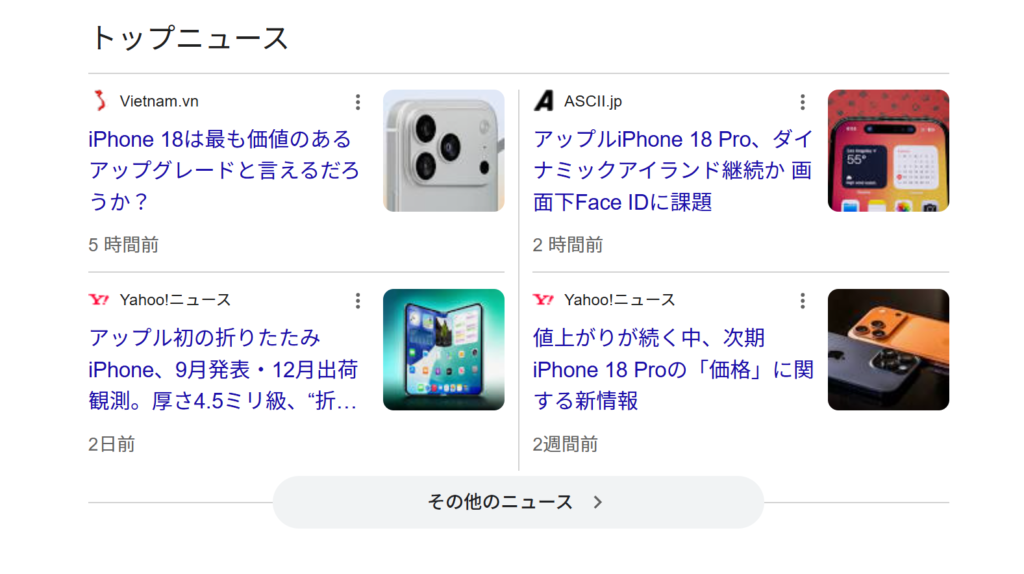
Task: Open the article 'アップル初の折りたたみiPhone'
Action: coord(224,369)
